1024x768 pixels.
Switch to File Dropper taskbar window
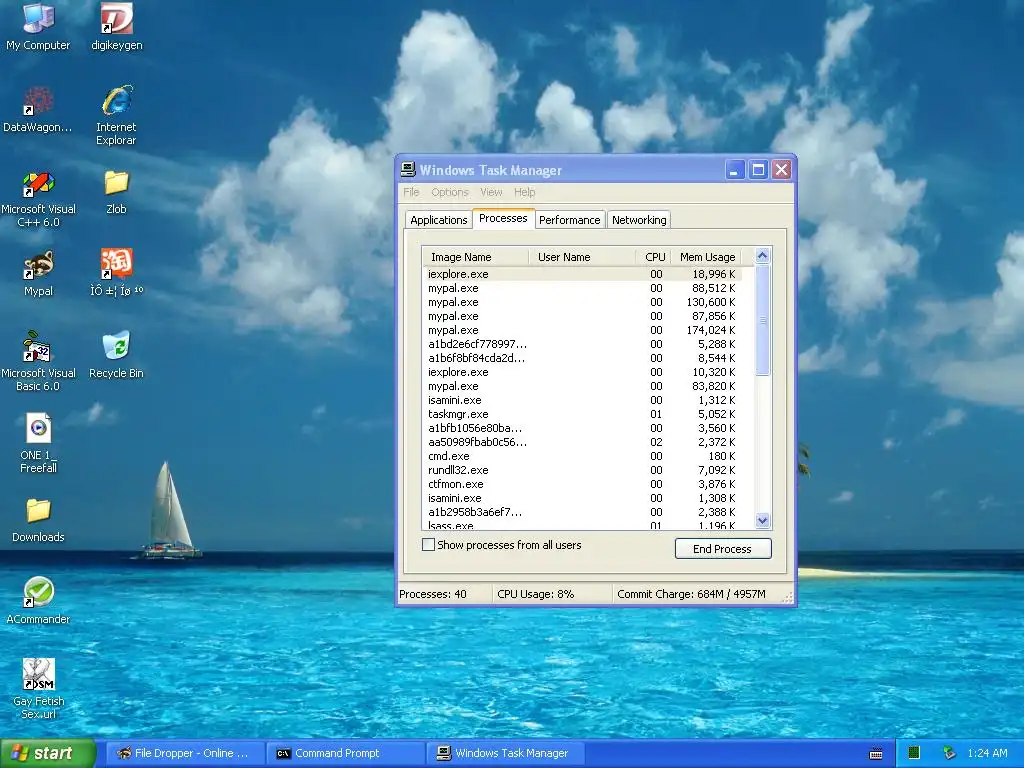(185, 753)
